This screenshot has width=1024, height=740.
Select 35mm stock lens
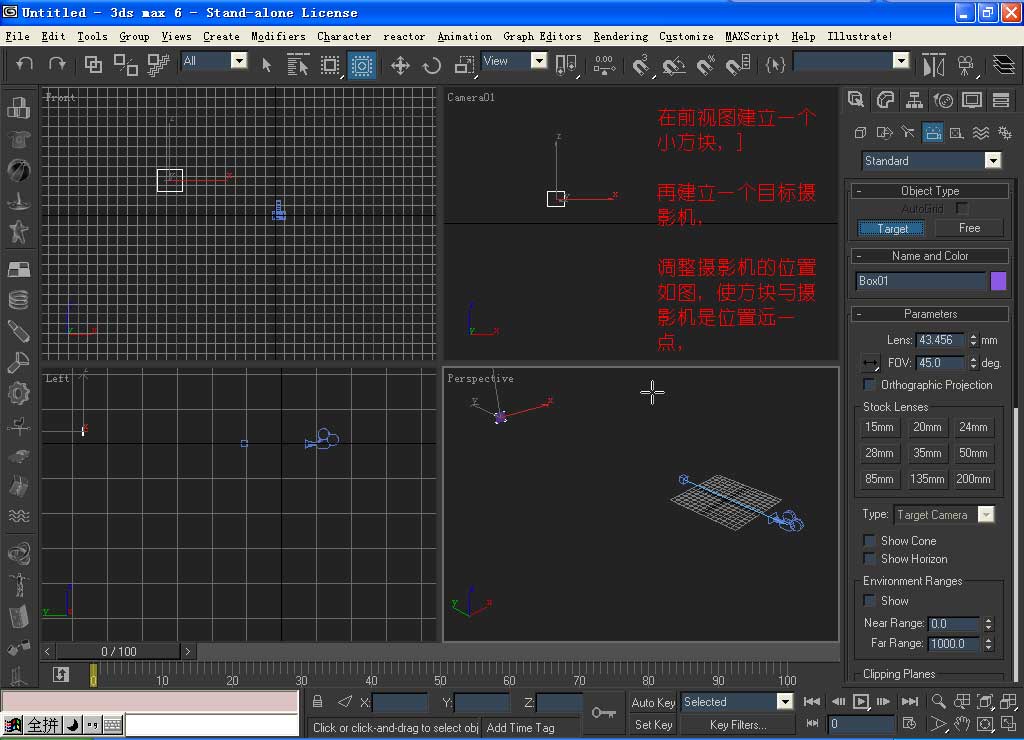pos(927,453)
